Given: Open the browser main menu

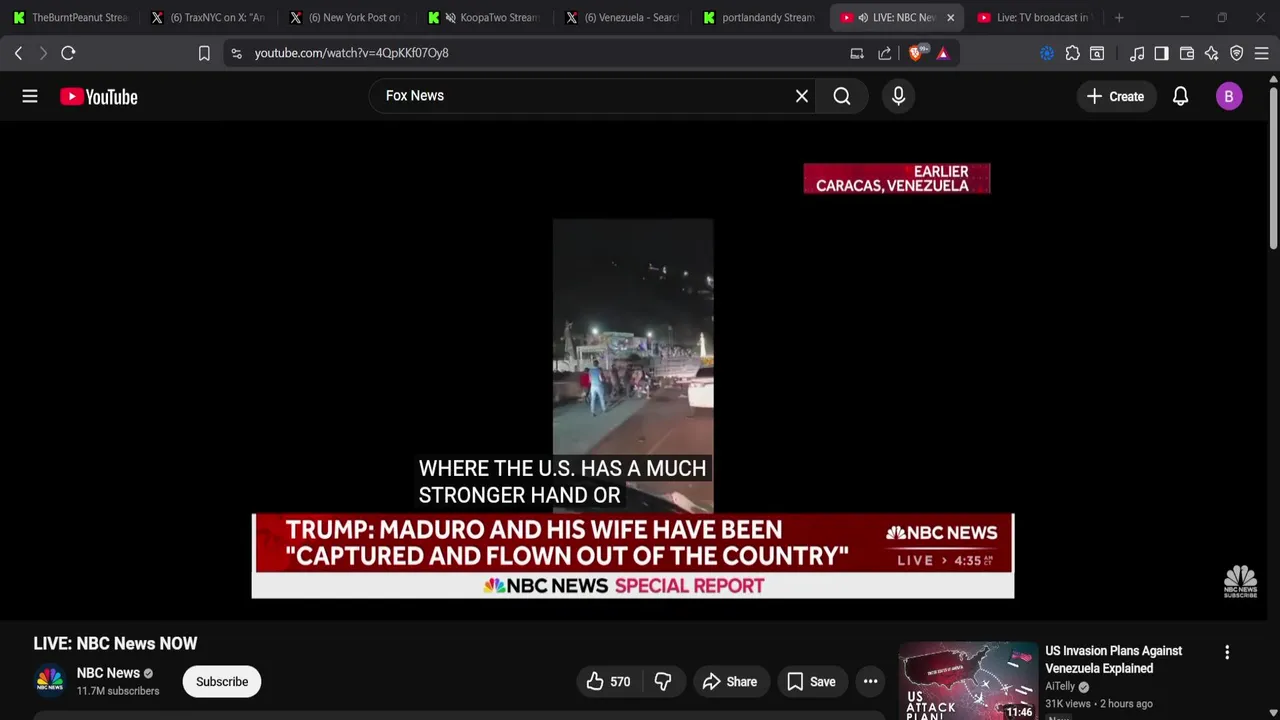Looking at the screenshot, I should click(1262, 53).
